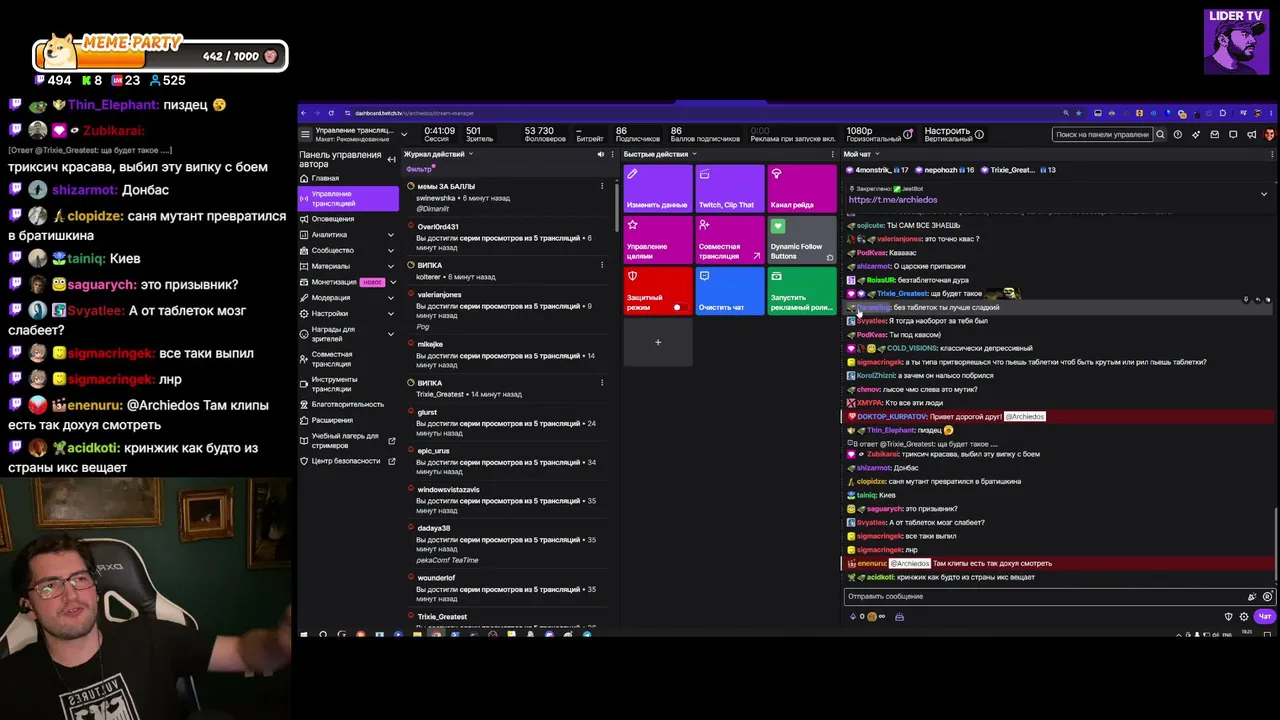This screenshot has width=1280, height=720.
Task: Open shield mode icon below chat input
Action: click(x=1229, y=616)
